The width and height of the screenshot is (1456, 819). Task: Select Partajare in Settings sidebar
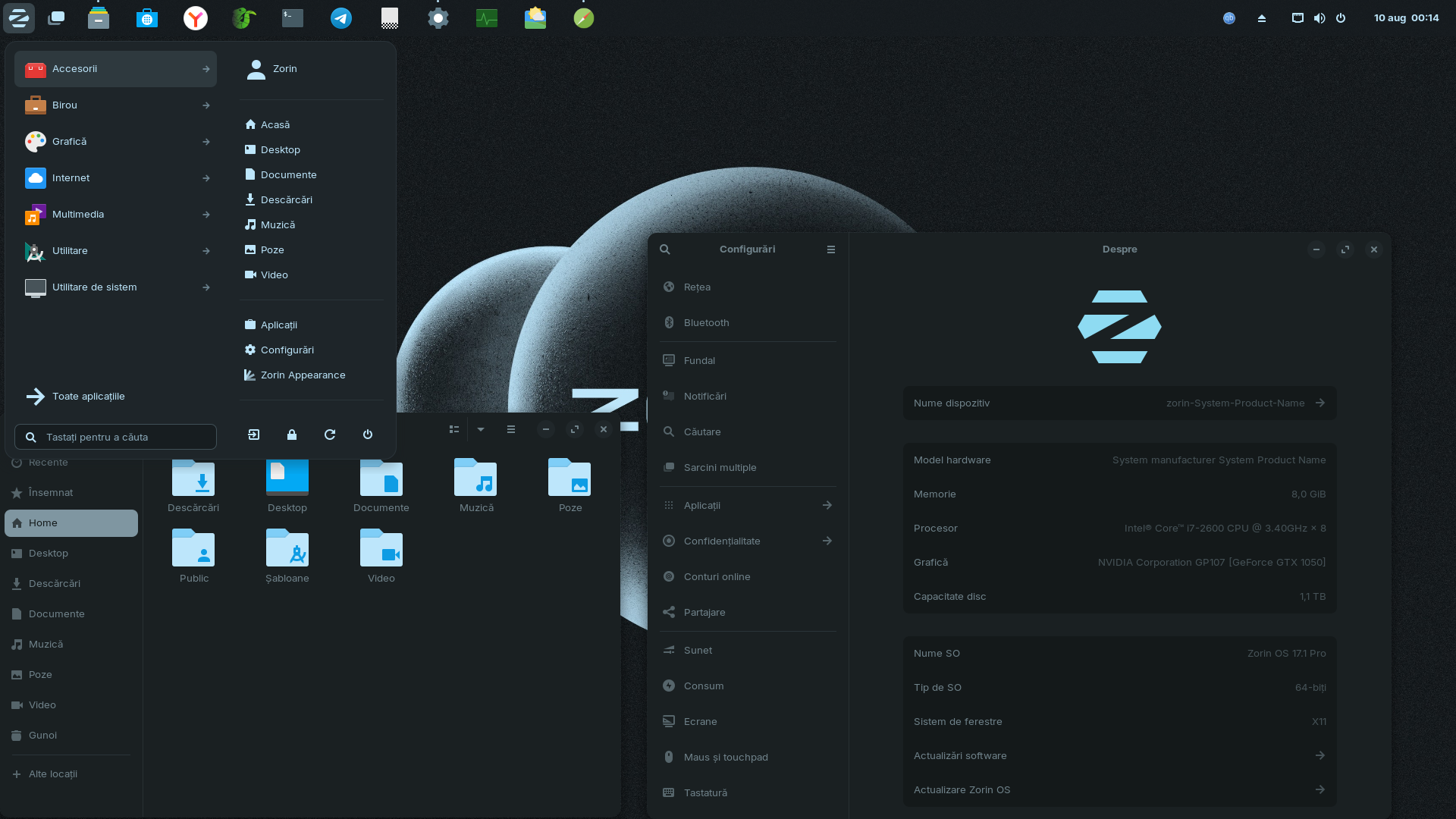[x=748, y=612]
